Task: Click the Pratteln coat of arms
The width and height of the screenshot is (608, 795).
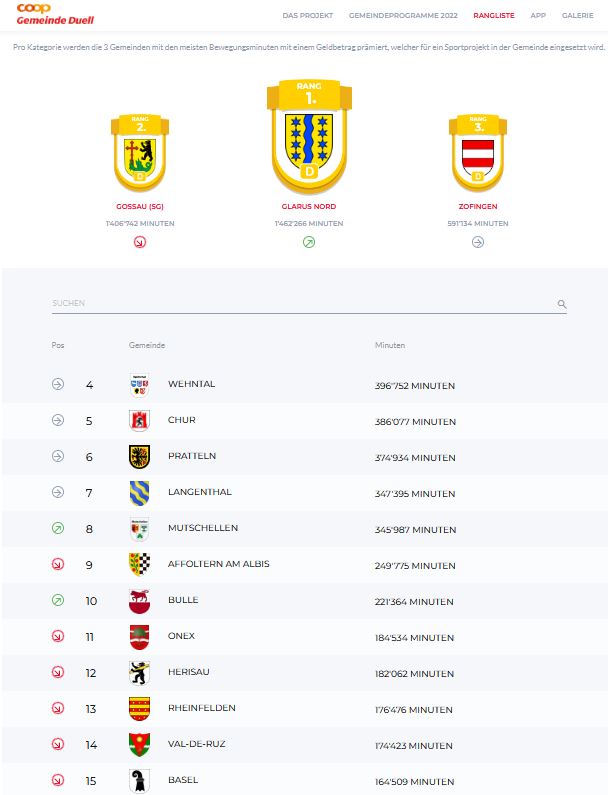Action: point(139,457)
